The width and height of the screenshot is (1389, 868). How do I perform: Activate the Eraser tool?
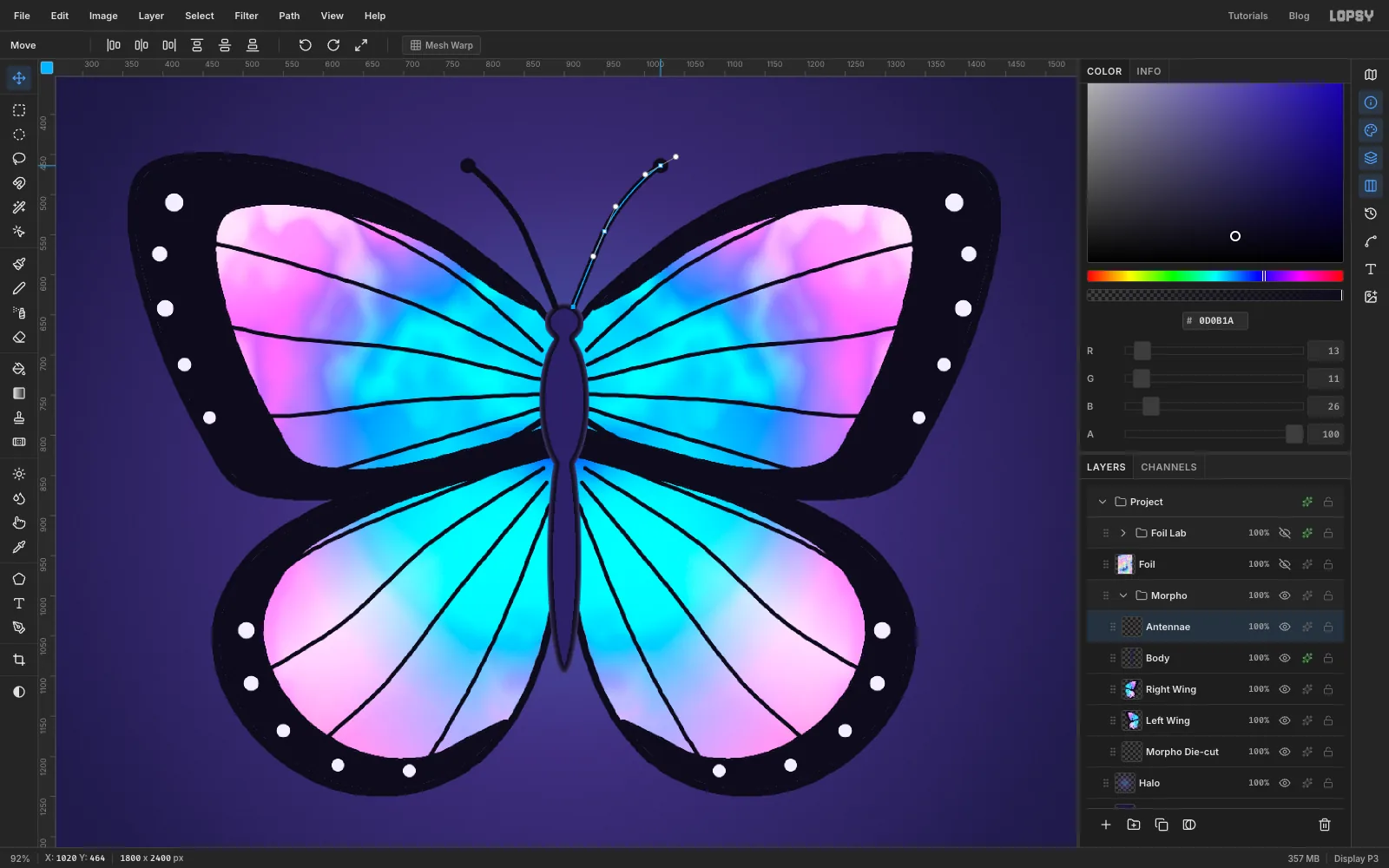(19, 337)
